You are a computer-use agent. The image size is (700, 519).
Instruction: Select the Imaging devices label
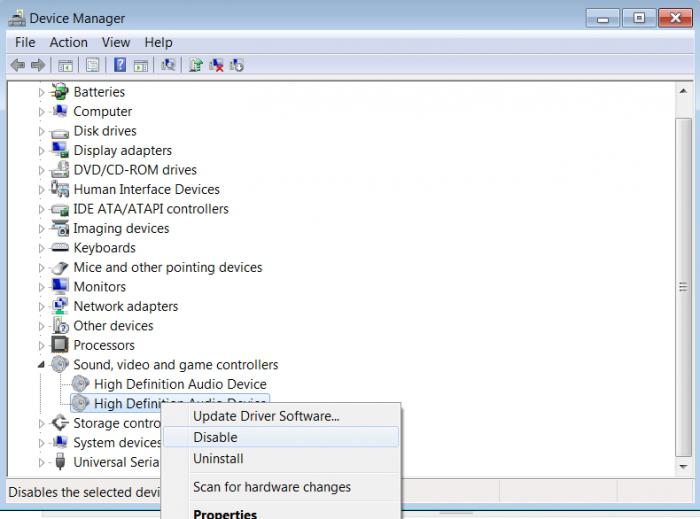click(121, 228)
